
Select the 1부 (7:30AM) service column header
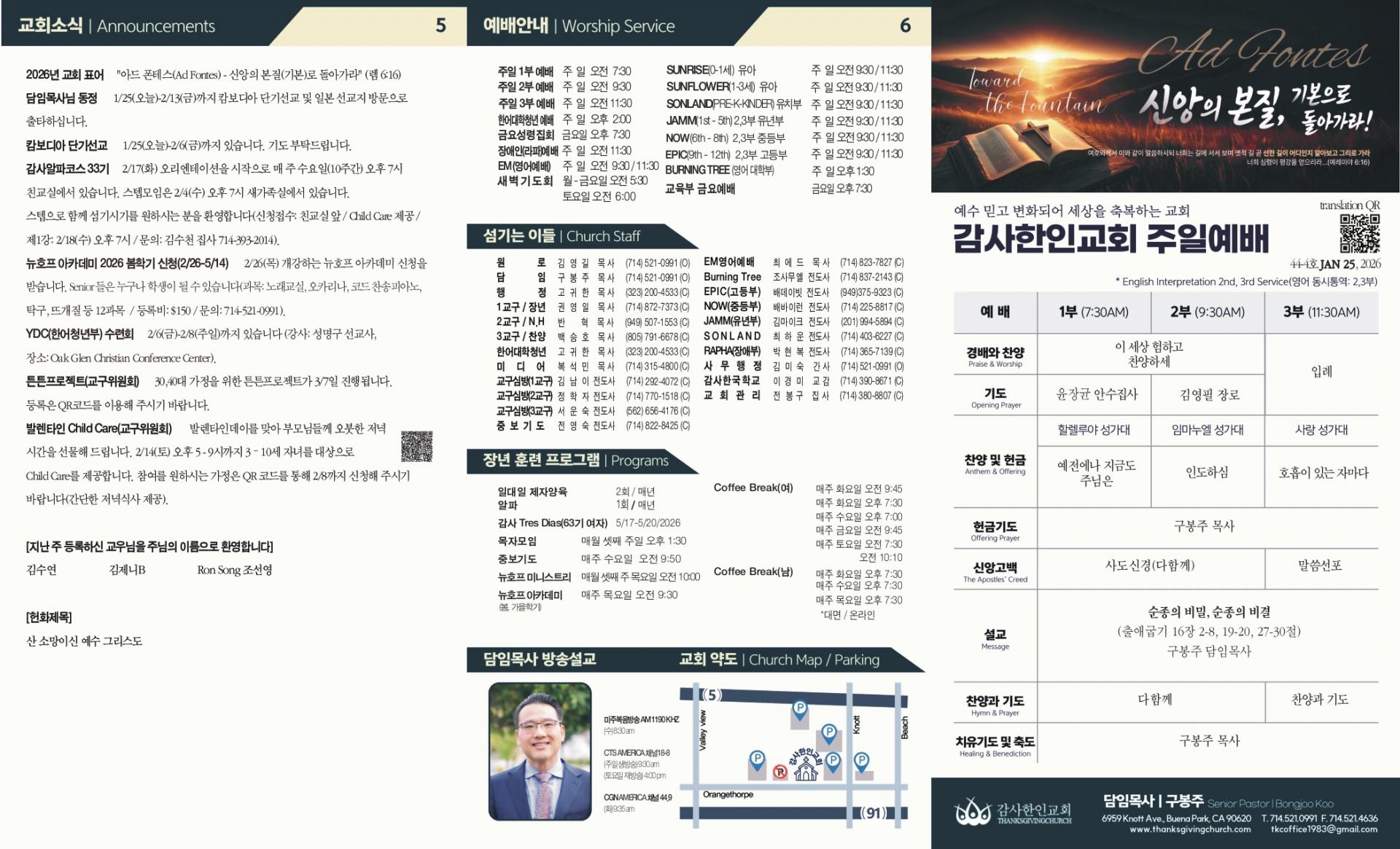point(1093,312)
